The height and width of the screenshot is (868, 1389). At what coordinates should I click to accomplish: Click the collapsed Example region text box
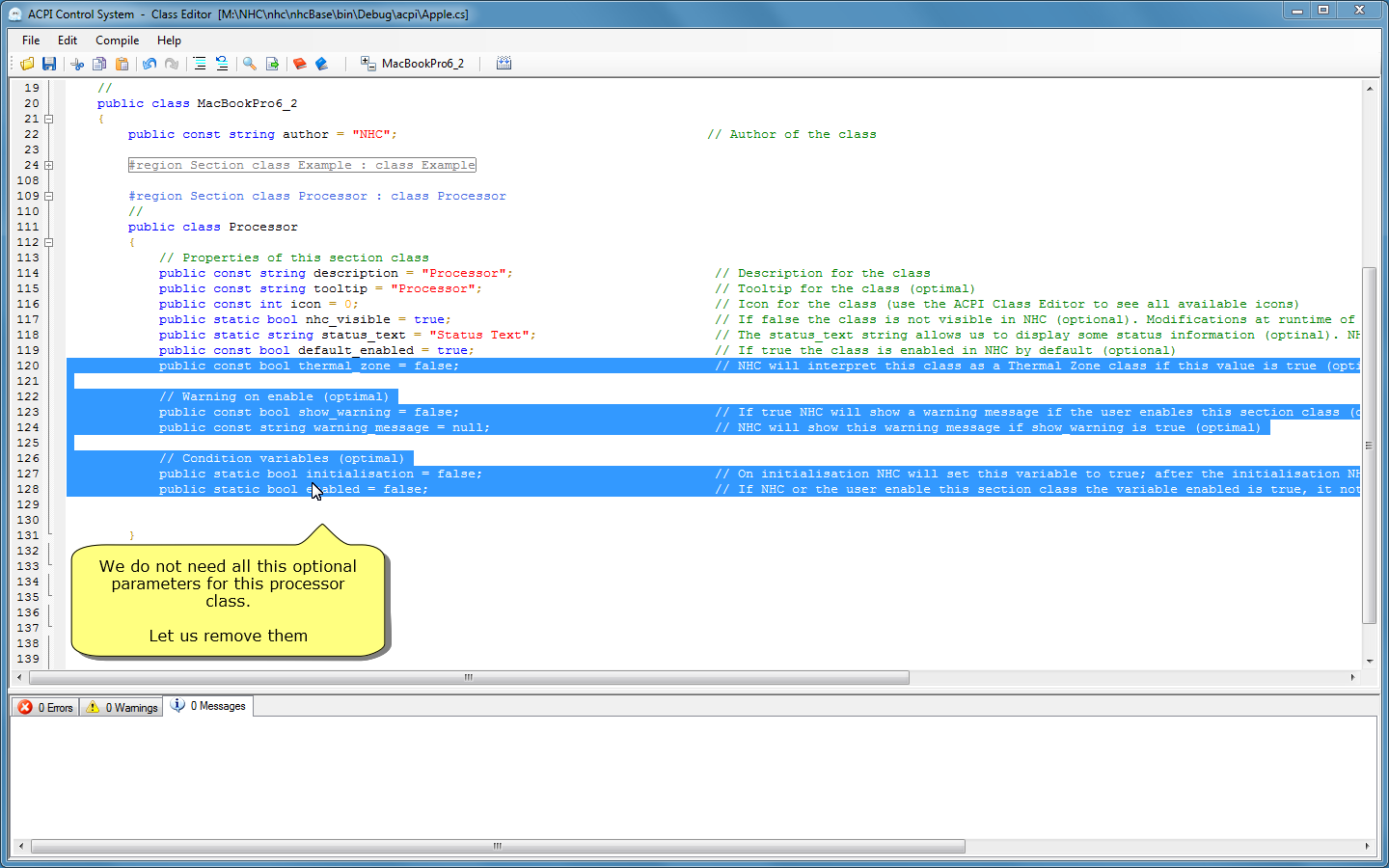(x=302, y=165)
